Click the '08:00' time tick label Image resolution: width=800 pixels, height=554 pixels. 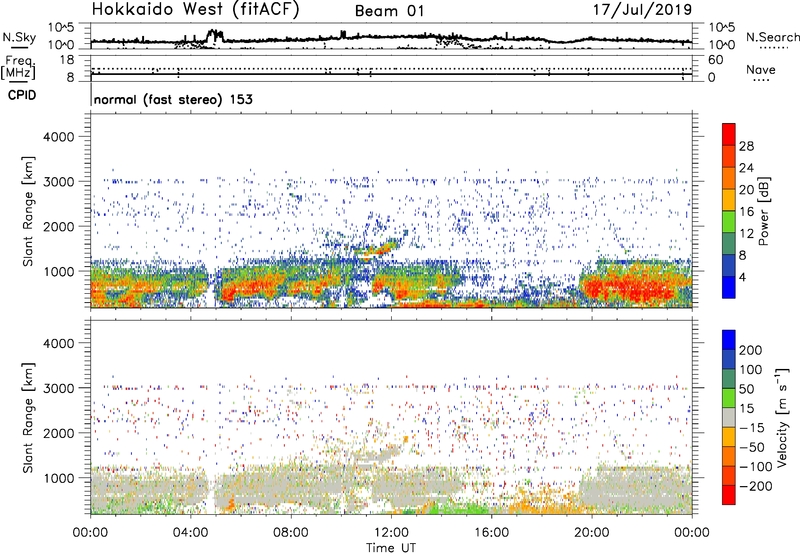point(291,533)
